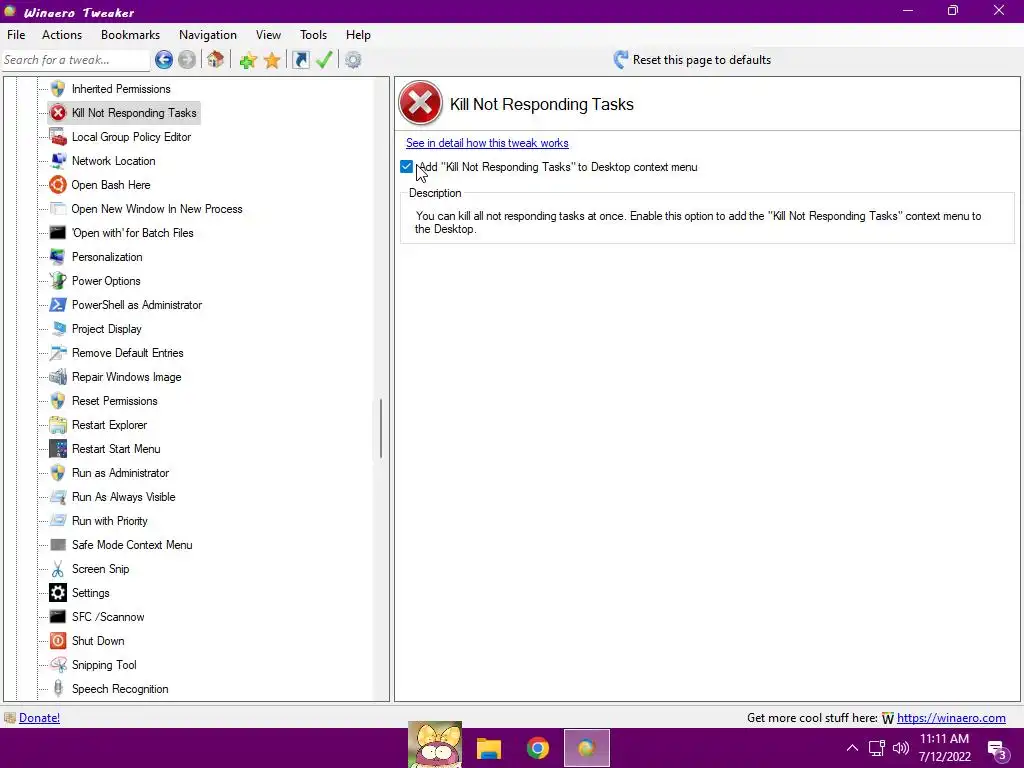Screen dimensions: 1024x768
Task: Select the Project Display tree item
Action: tap(106, 329)
